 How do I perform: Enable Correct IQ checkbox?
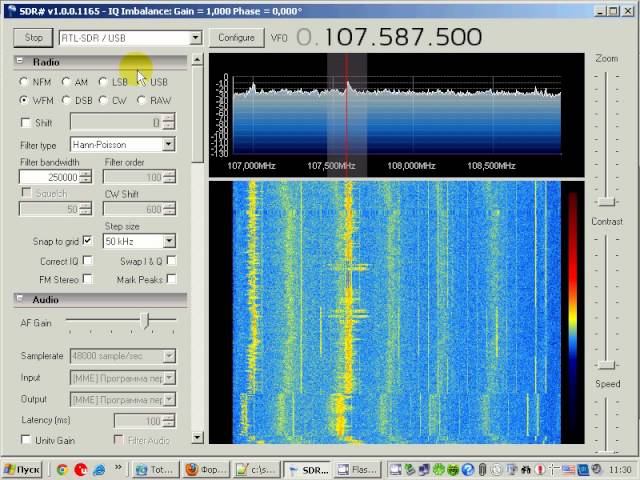[87, 260]
